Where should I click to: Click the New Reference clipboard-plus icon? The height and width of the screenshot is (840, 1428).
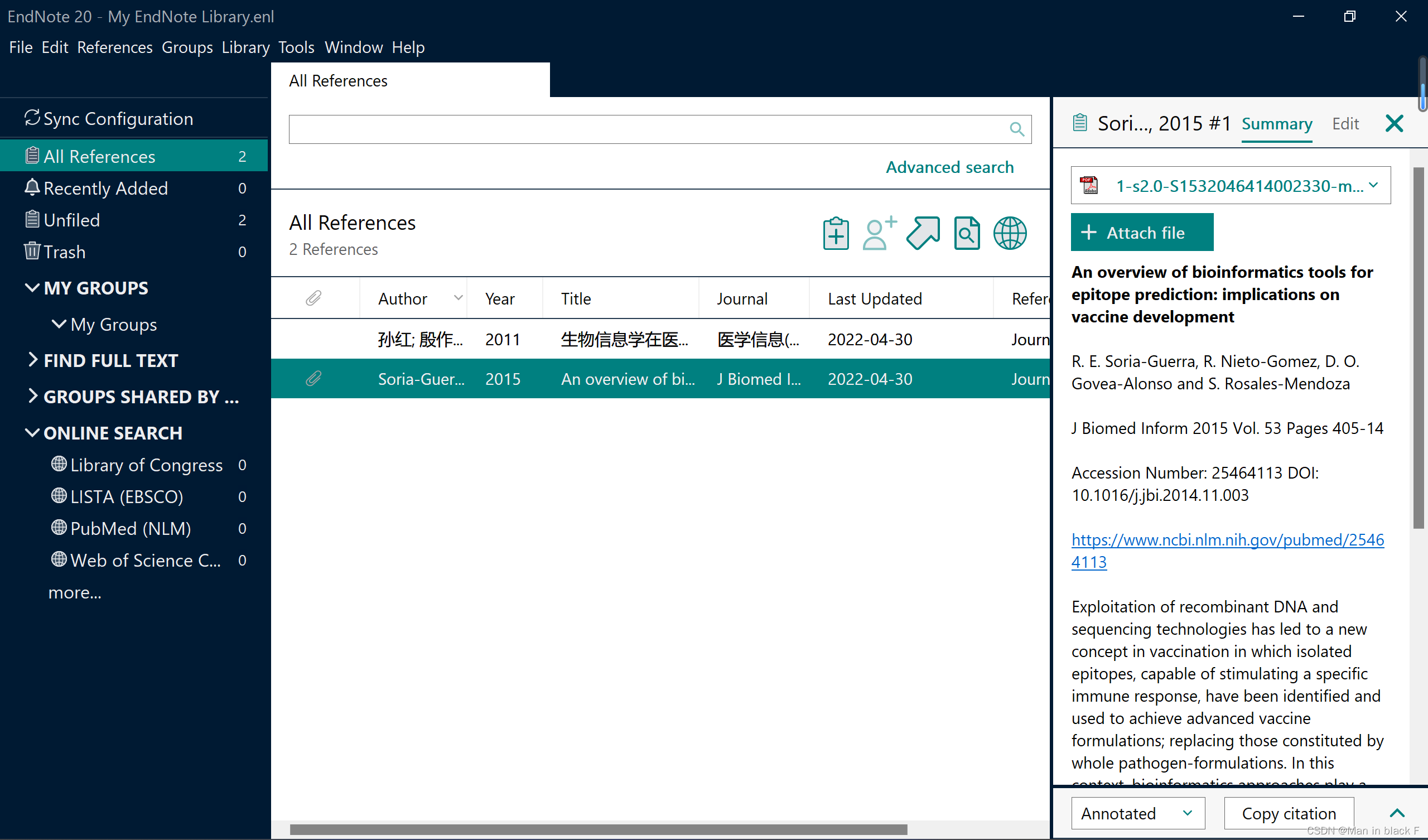coord(836,233)
